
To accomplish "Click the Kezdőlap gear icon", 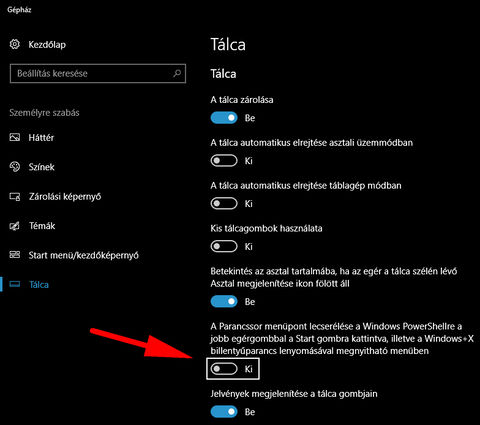I will click(x=15, y=44).
